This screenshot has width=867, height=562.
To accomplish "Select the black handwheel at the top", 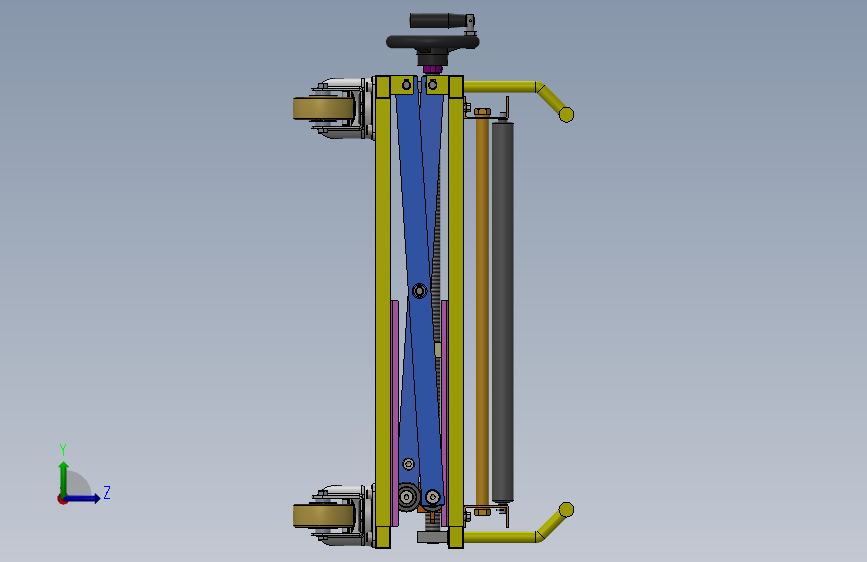I will tap(432, 42).
